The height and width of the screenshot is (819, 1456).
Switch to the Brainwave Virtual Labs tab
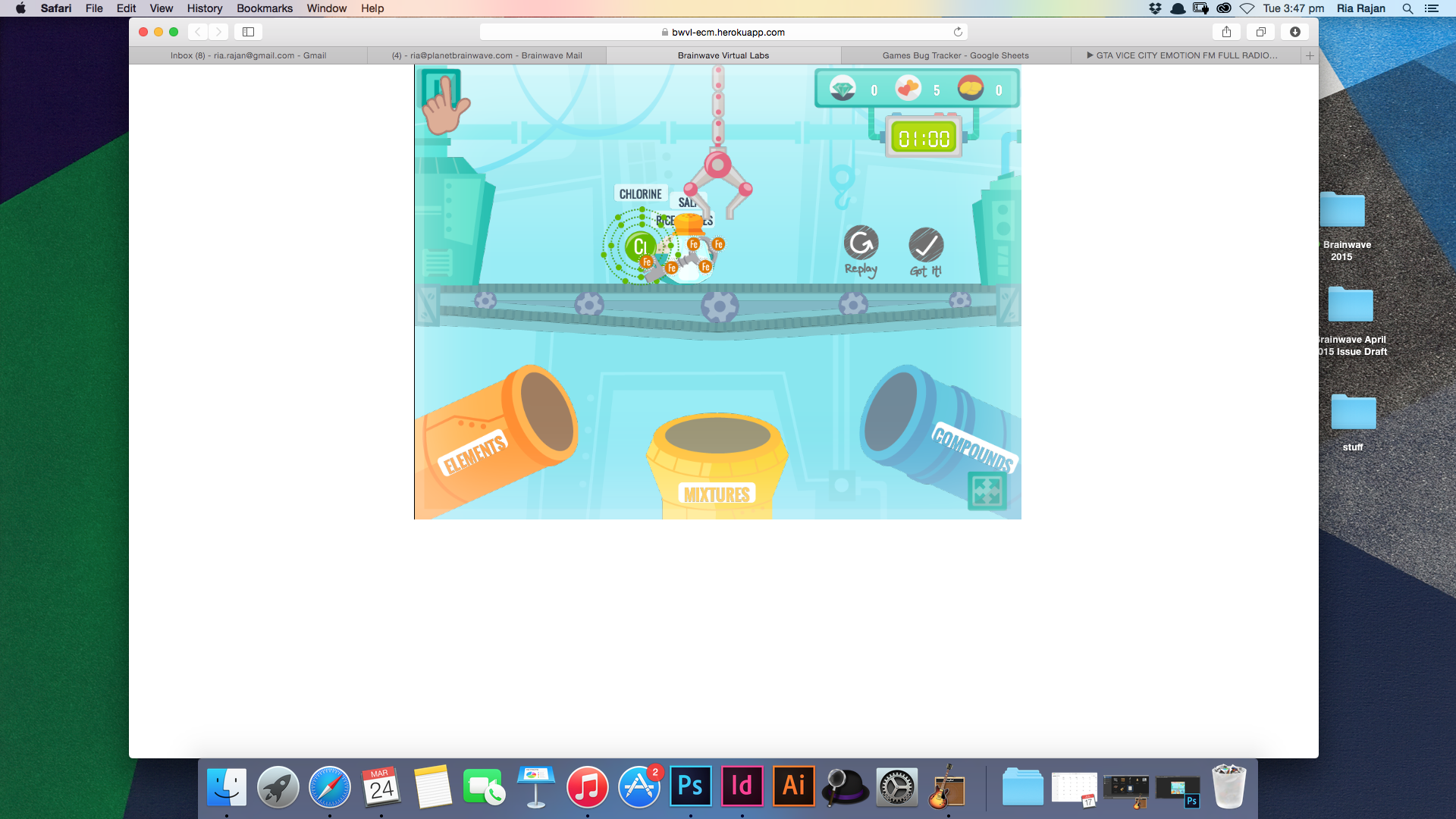tap(723, 55)
